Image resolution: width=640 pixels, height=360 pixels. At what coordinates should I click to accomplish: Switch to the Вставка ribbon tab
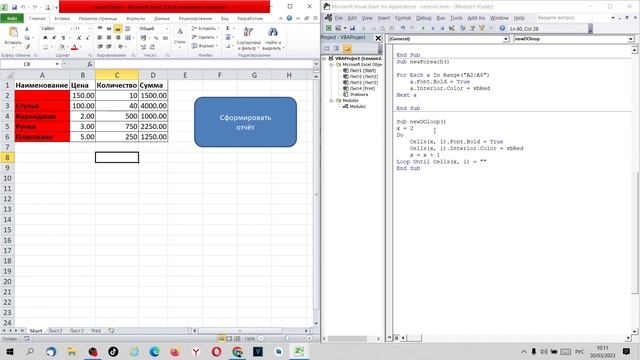pyautogui.click(x=62, y=18)
